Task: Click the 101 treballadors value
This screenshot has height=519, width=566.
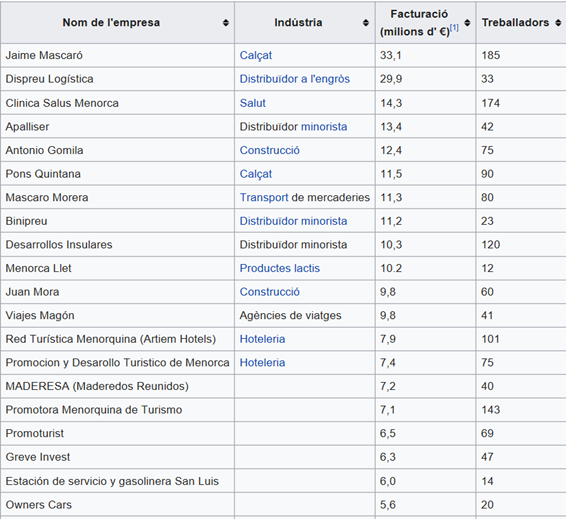Action: point(491,339)
